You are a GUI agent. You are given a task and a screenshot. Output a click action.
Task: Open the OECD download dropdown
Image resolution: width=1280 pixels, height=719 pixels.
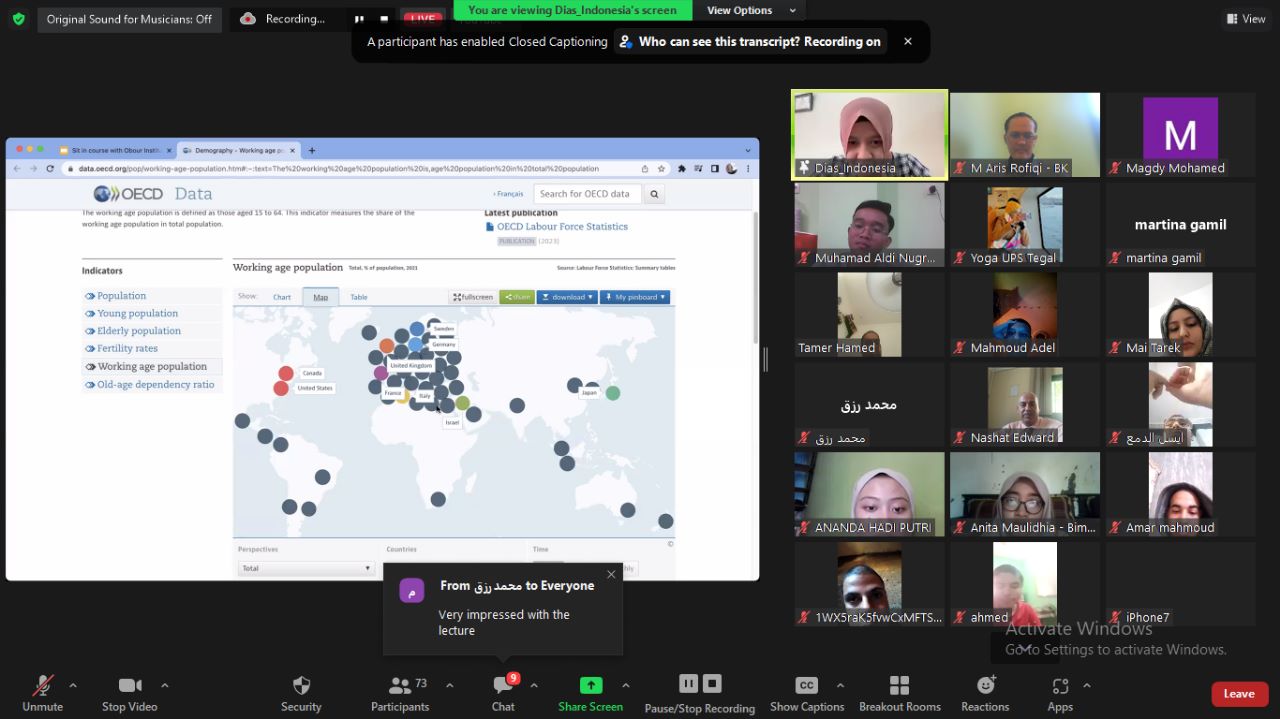click(567, 297)
